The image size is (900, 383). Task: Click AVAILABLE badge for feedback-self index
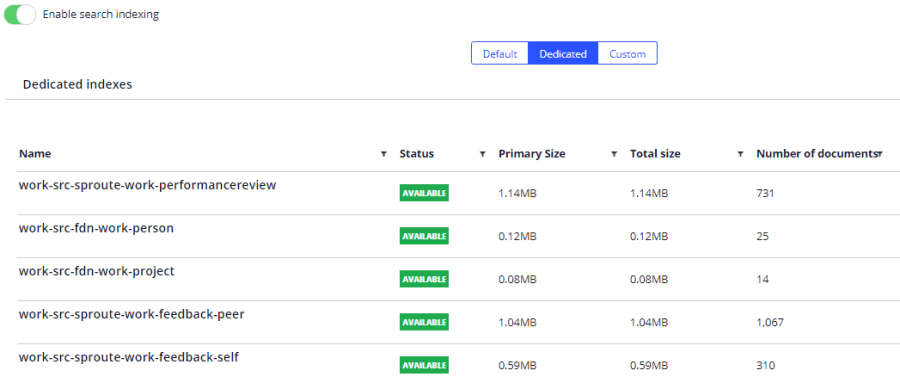[424, 365]
